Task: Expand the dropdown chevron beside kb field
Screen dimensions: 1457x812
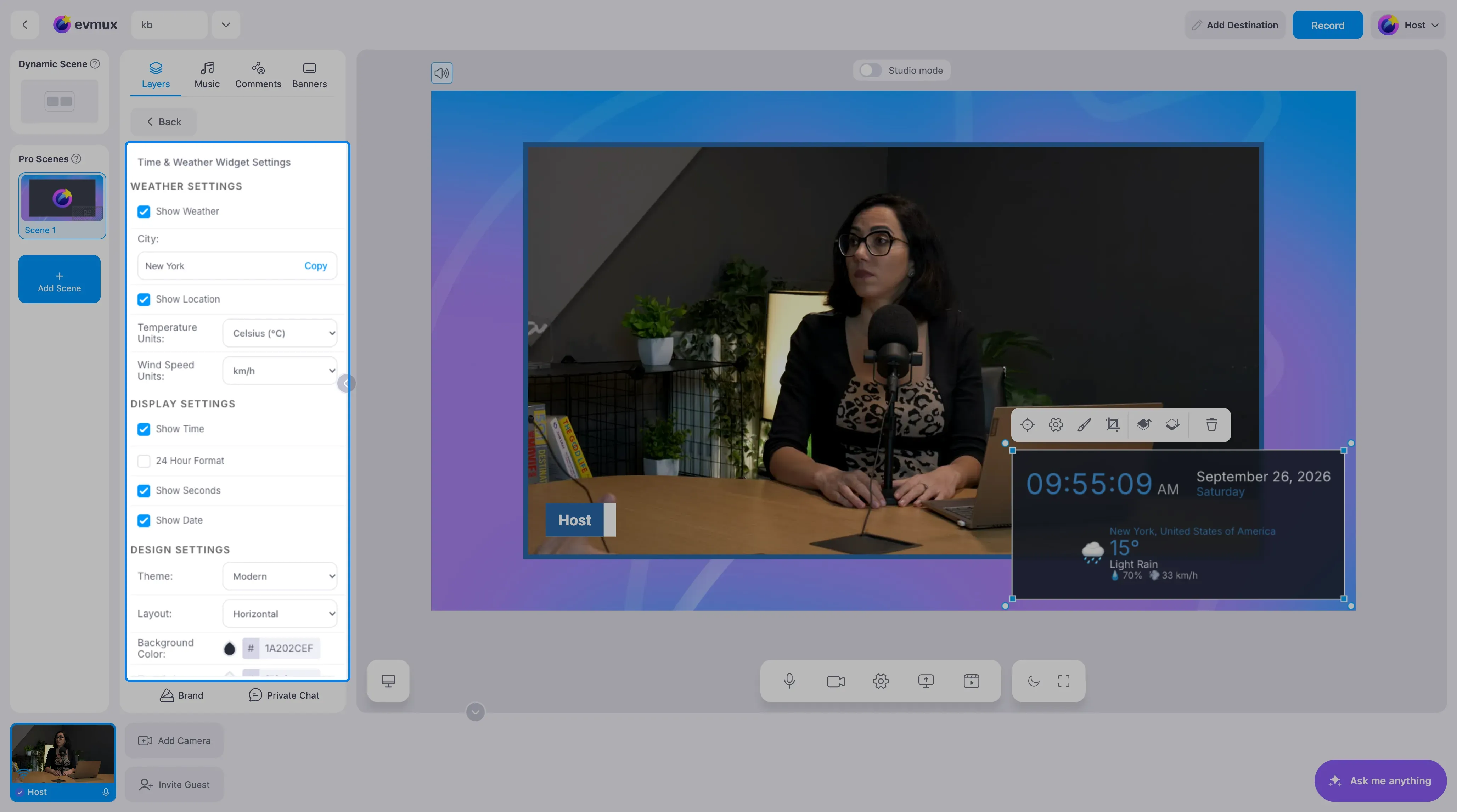Action: click(x=226, y=25)
